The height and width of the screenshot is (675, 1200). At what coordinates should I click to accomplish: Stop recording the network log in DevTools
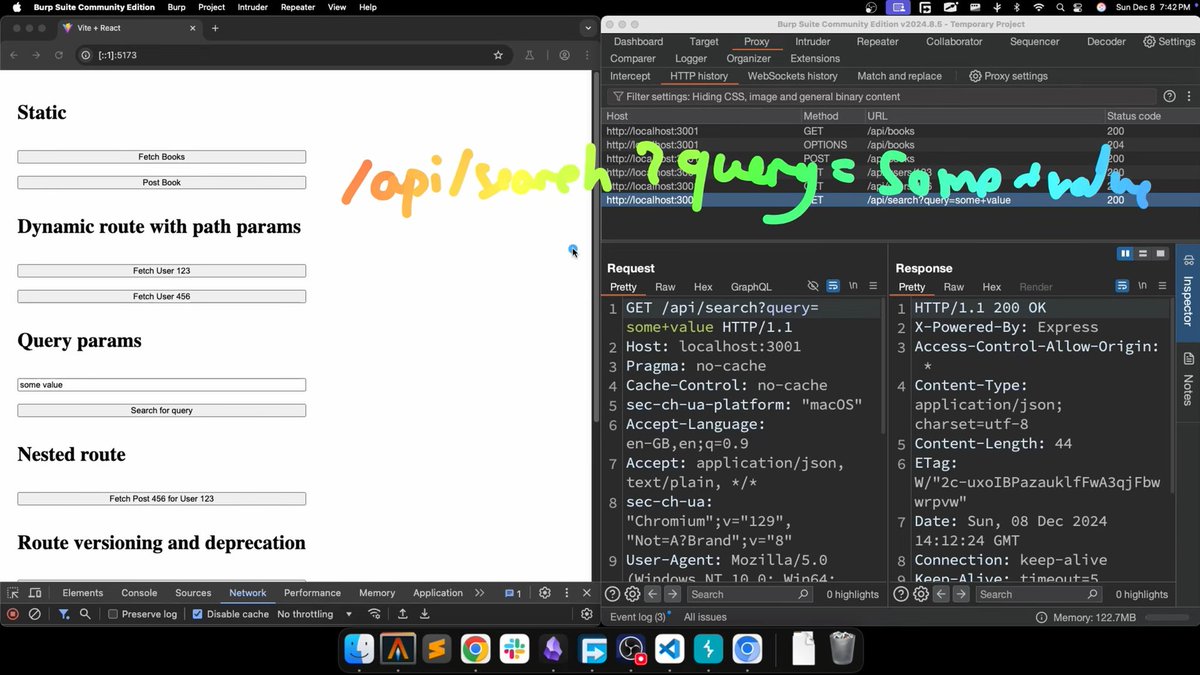click(x=13, y=614)
